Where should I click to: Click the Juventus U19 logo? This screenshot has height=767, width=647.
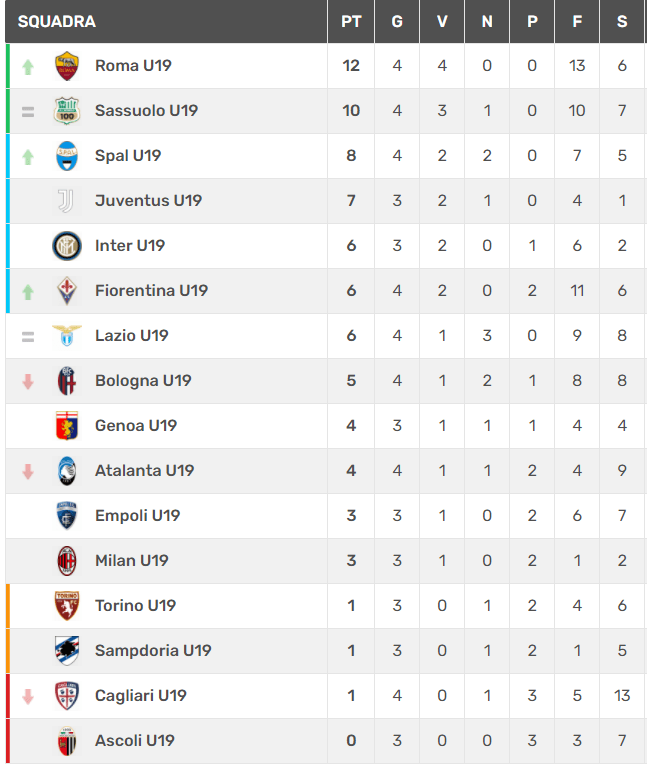tap(66, 201)
